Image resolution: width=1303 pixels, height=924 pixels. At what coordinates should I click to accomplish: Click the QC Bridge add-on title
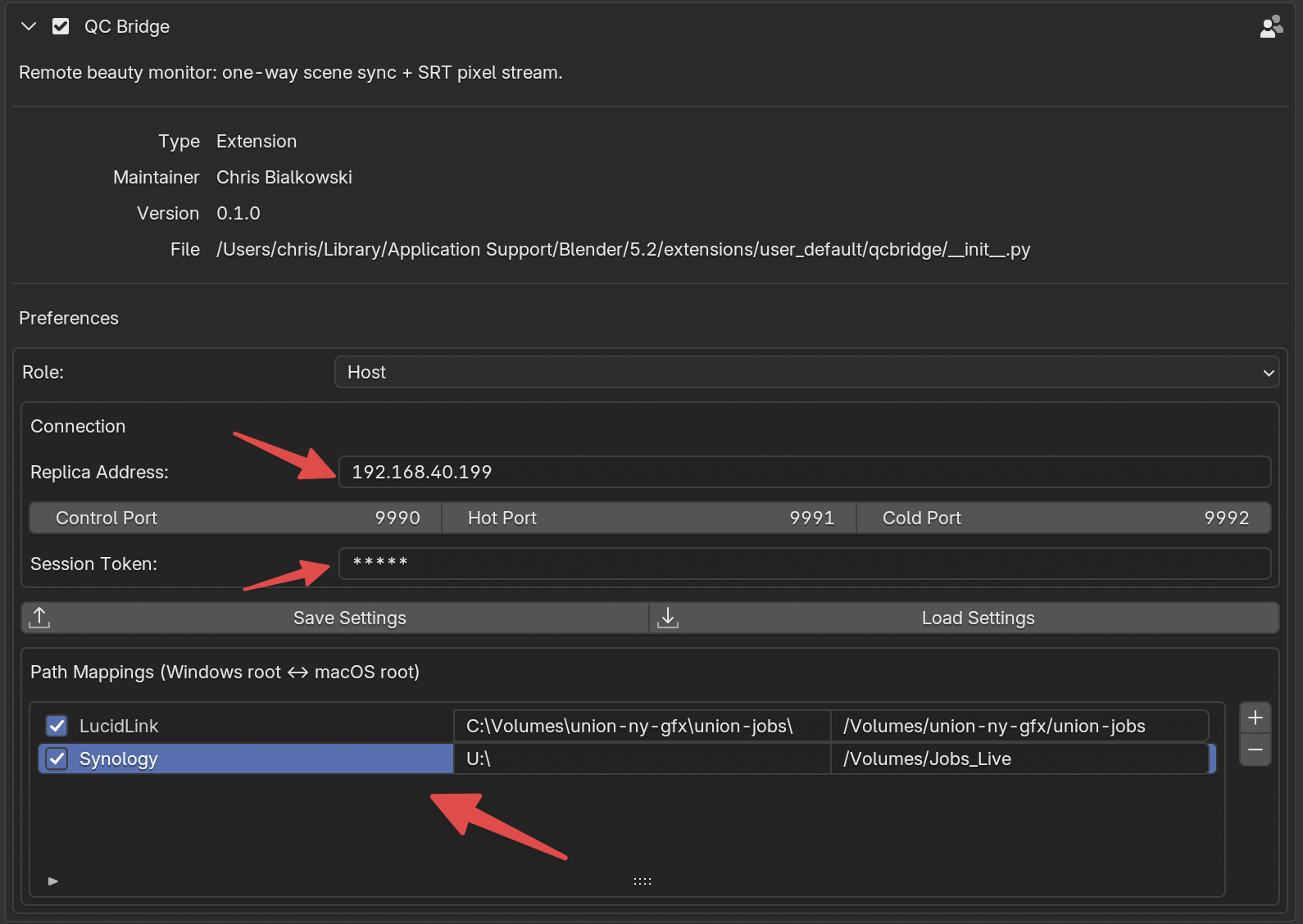(x=127, y=26)
